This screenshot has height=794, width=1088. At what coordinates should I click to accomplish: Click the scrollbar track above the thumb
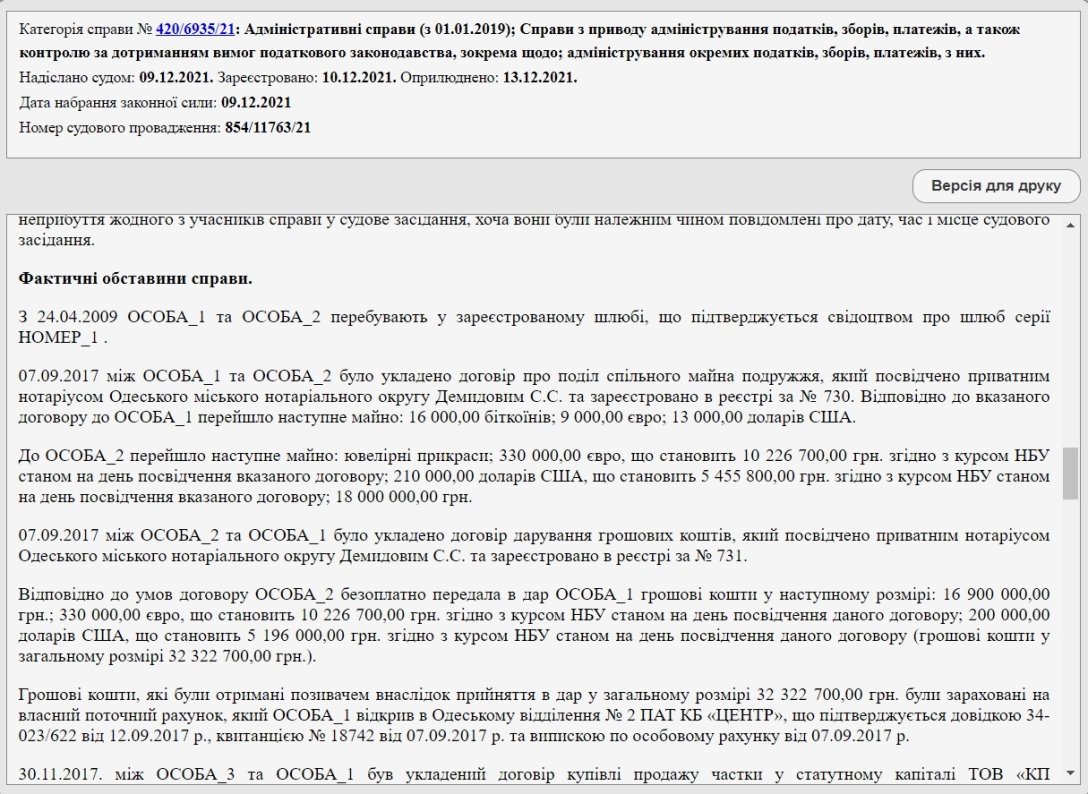[1070, 340]
